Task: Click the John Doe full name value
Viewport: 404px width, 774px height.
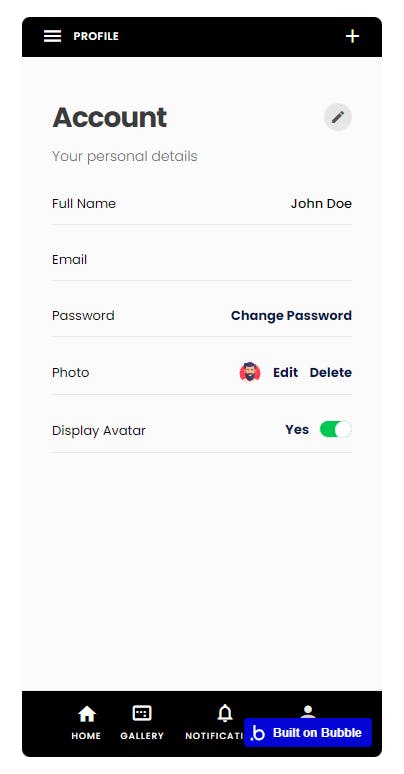Action: click(x=321, y=203)
